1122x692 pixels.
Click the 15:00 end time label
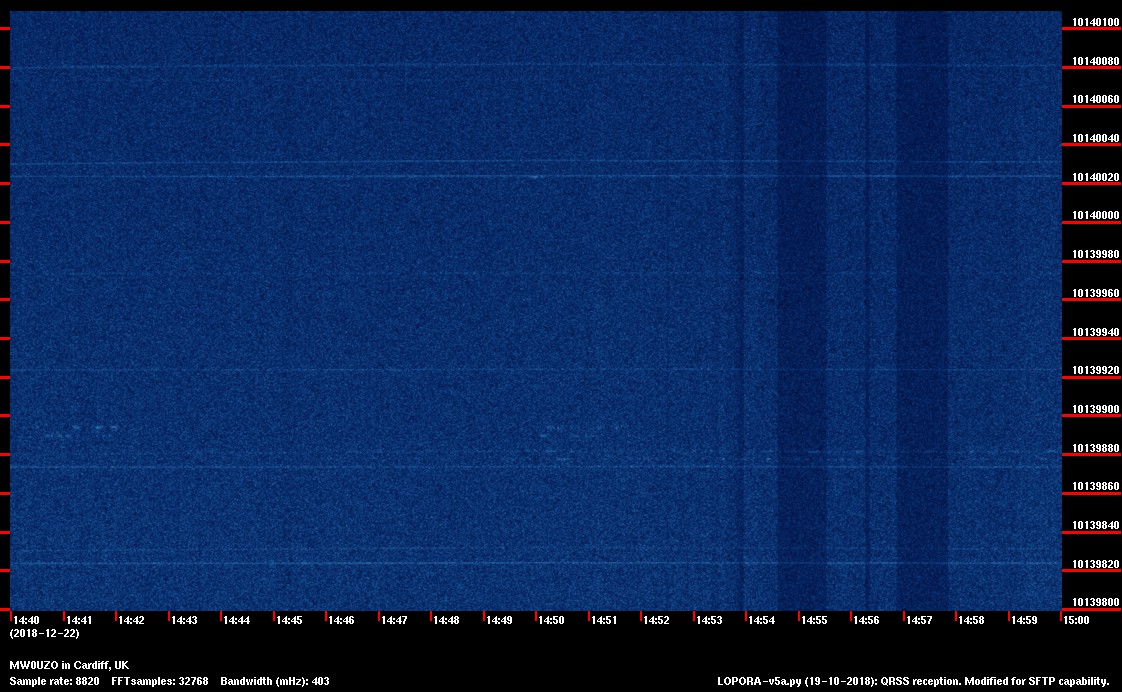1076,620
